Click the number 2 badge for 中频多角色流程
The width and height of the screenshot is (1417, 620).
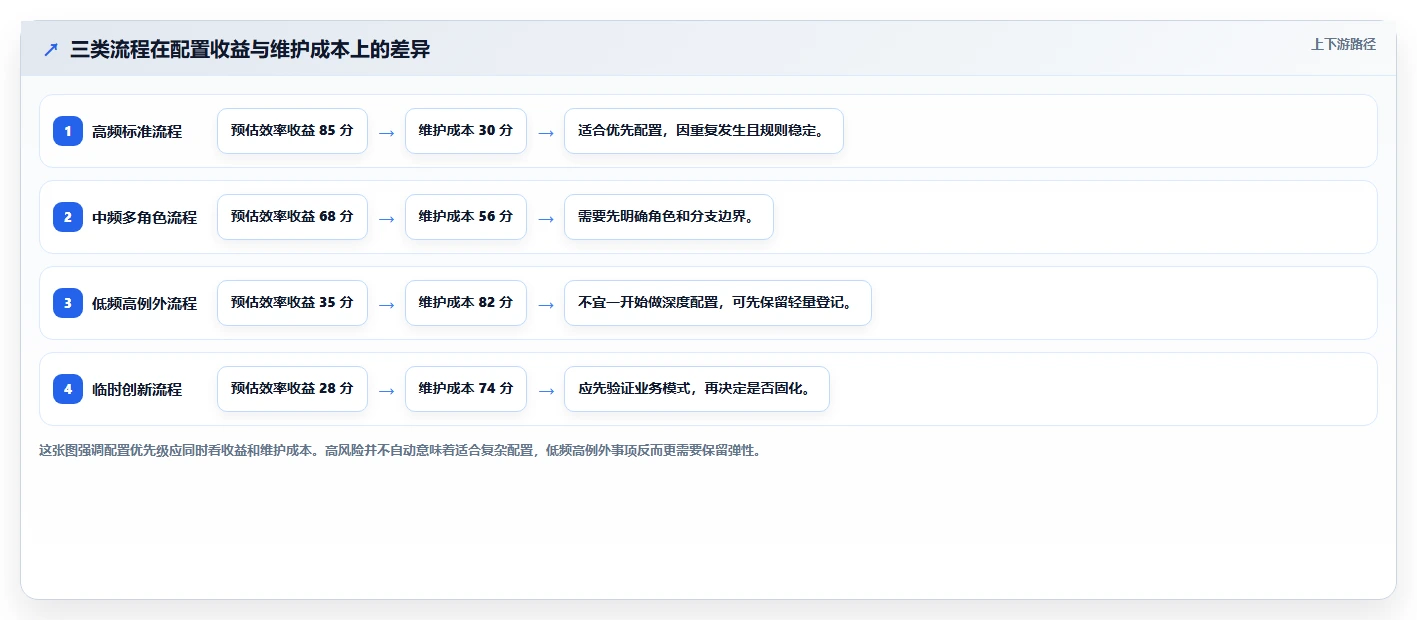pos(68,217)
